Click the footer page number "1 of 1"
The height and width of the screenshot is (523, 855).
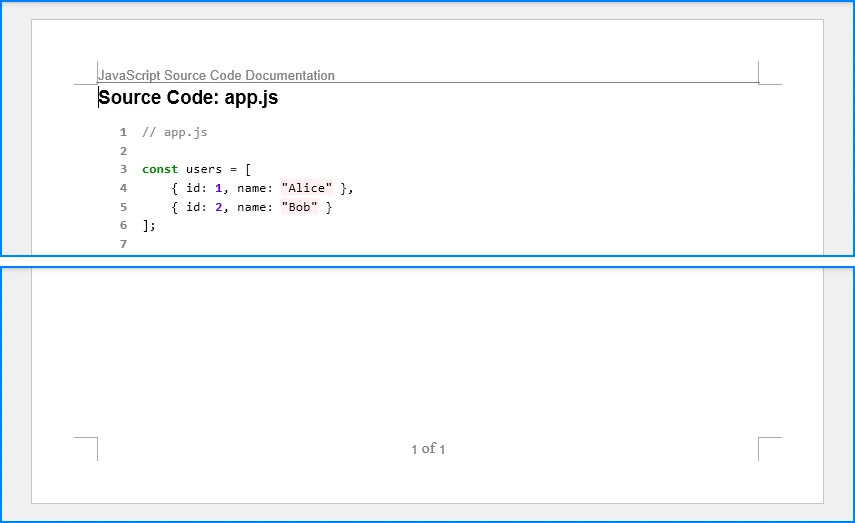(428, 449)
